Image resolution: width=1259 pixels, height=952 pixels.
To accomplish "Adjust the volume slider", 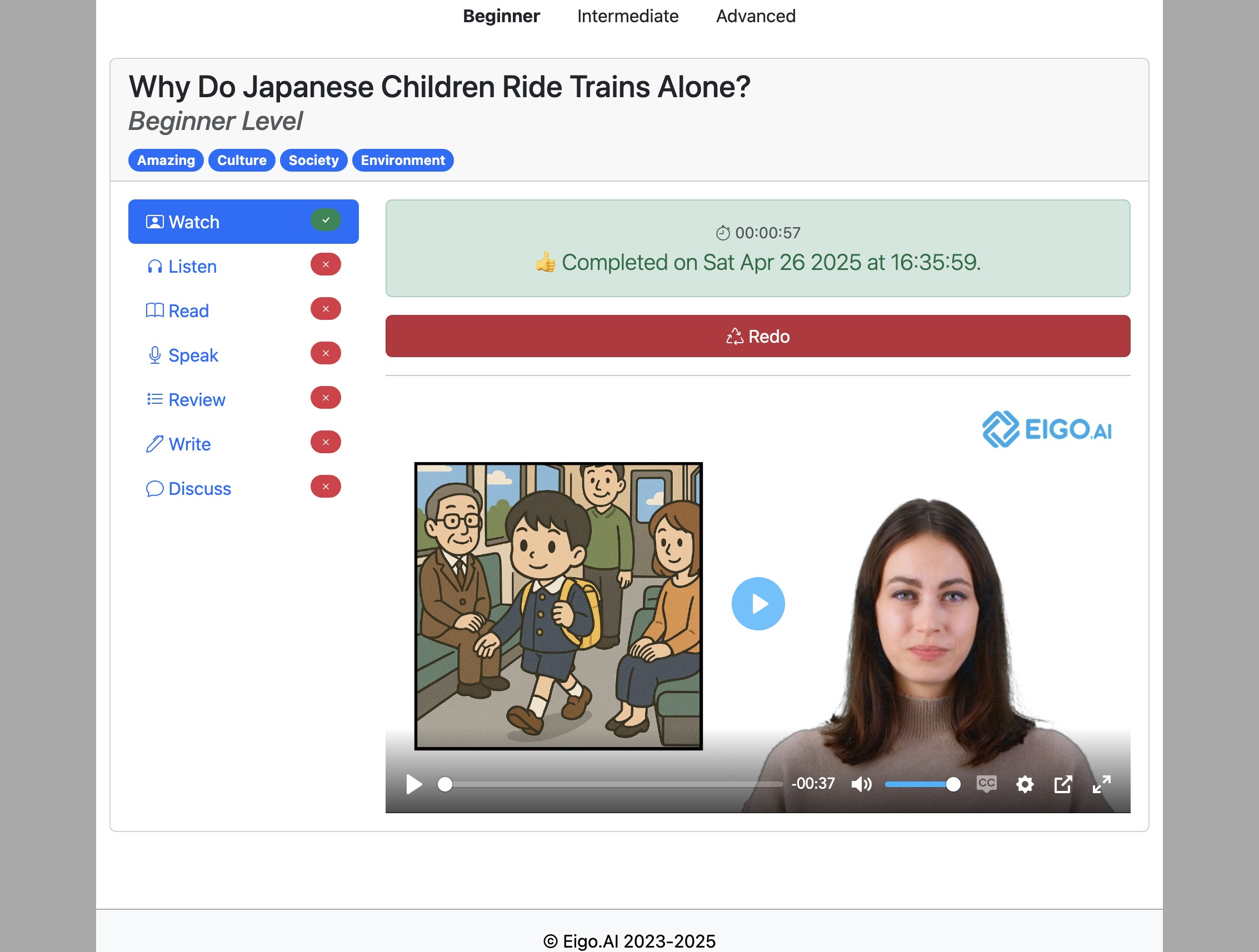I will pyautogui.click(x=923, y=784).
